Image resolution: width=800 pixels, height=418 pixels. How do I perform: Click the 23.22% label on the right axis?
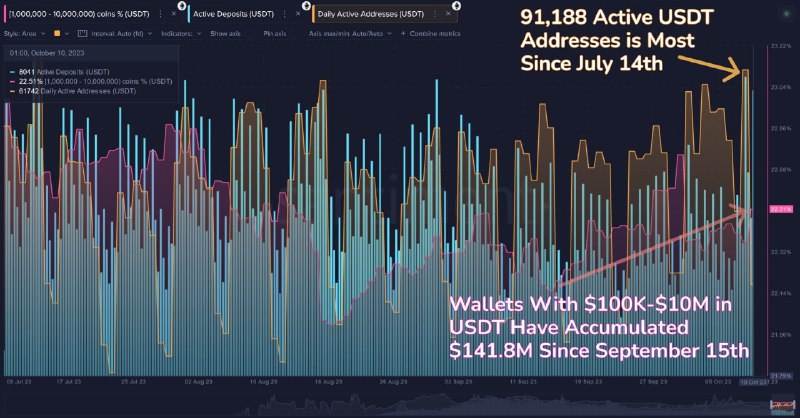781,46
